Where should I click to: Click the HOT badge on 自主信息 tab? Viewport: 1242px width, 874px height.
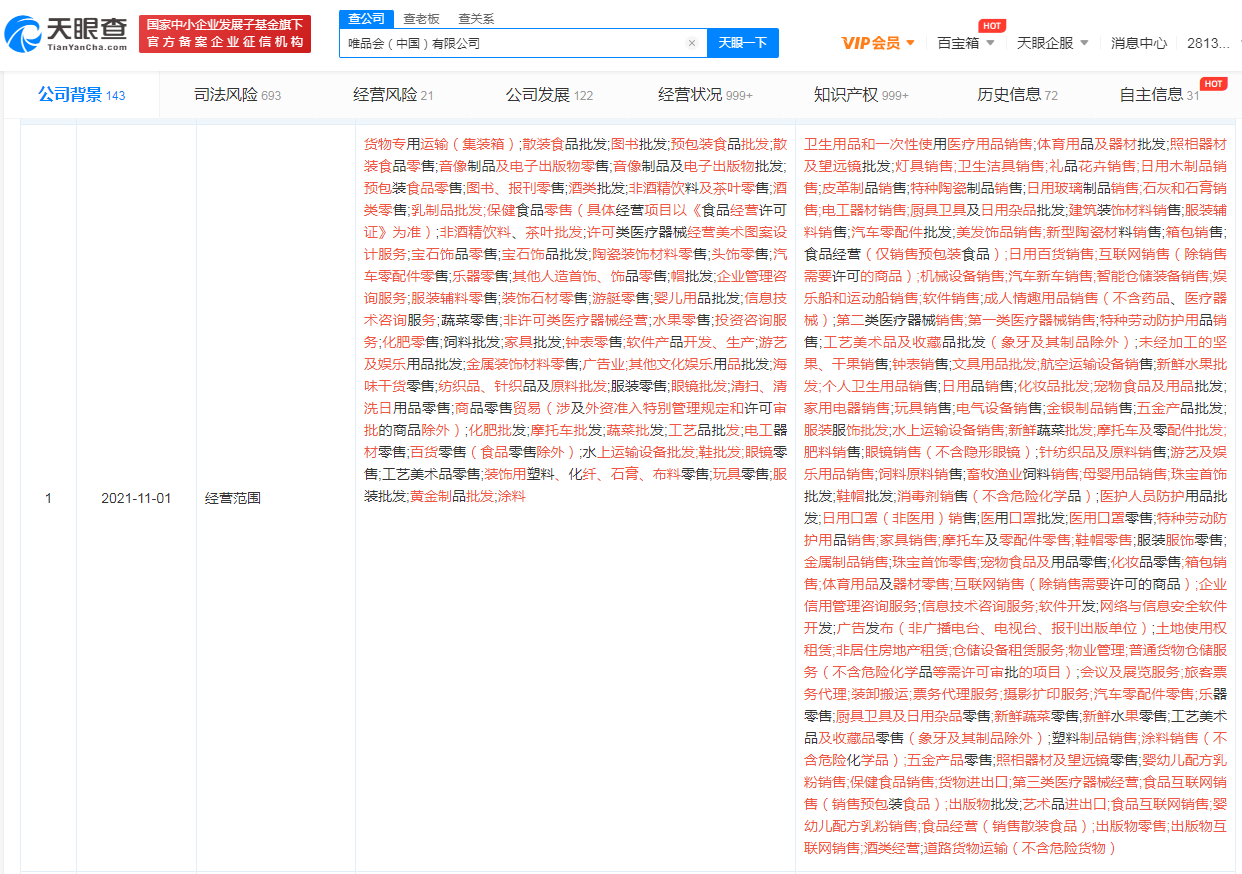click(1214, 84)
